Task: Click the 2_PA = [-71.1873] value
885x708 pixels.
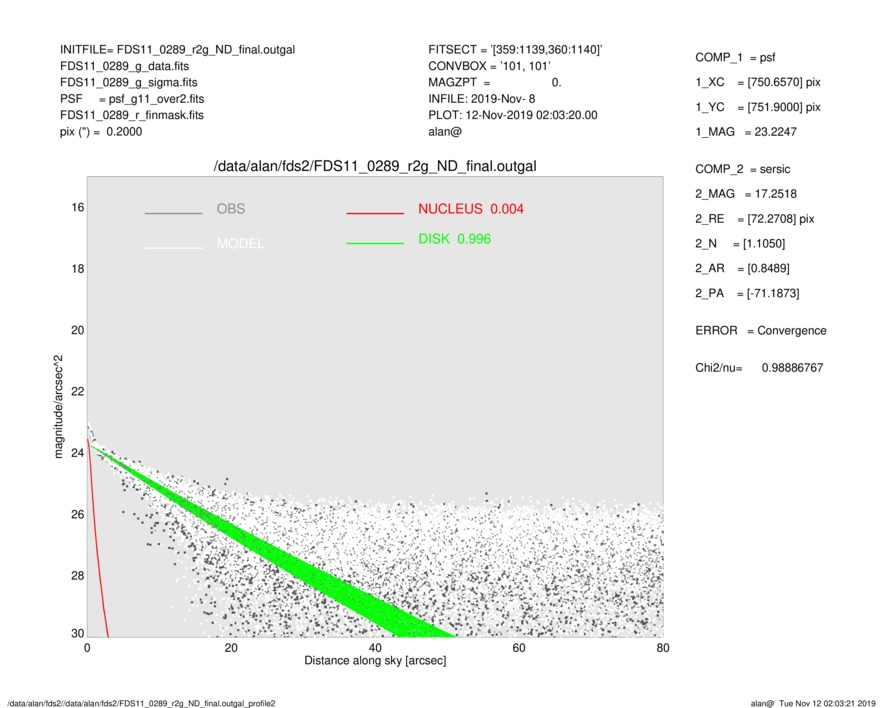Action: point(747,294)
